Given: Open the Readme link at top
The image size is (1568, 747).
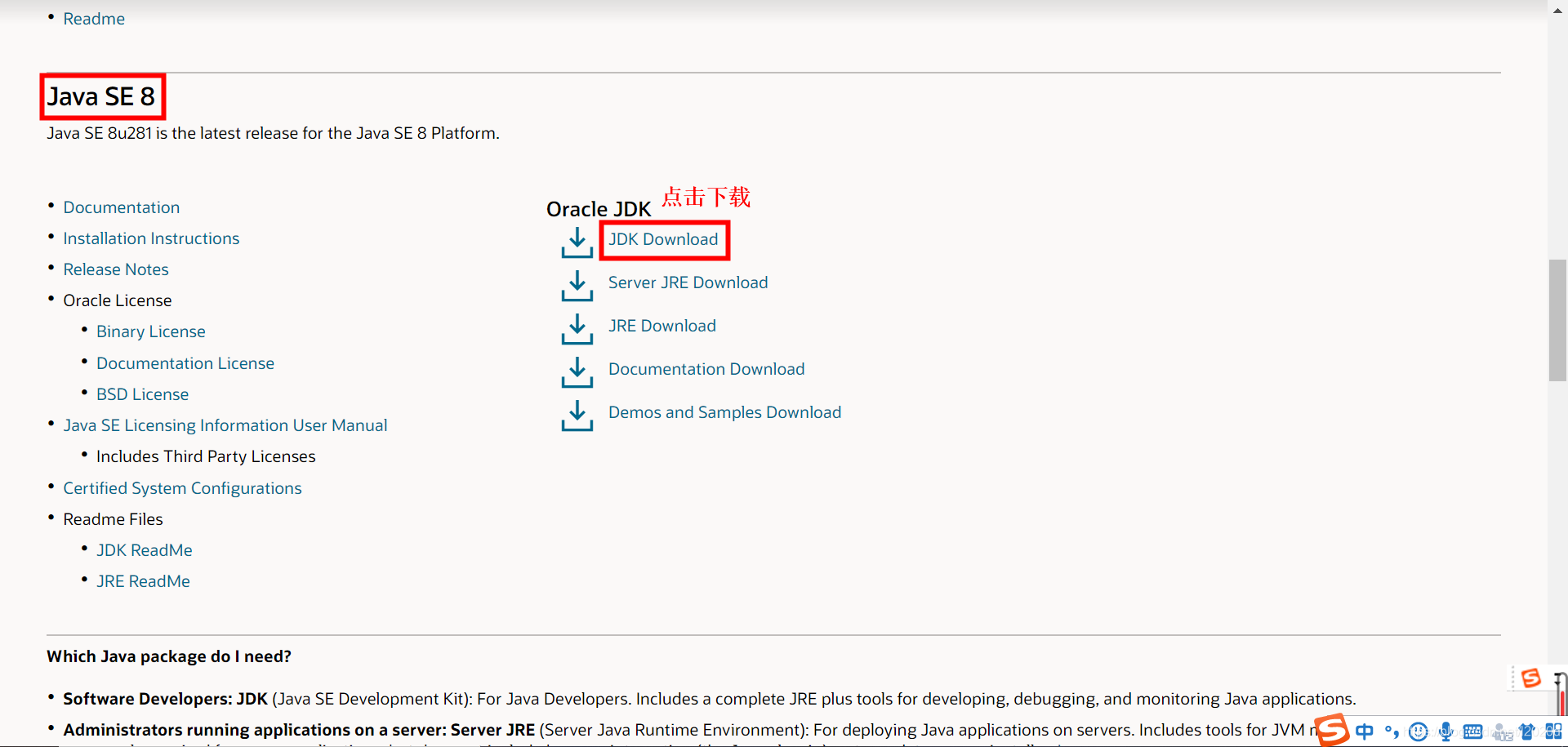Looking at the screenshot, I should click(x=94, y=19).
